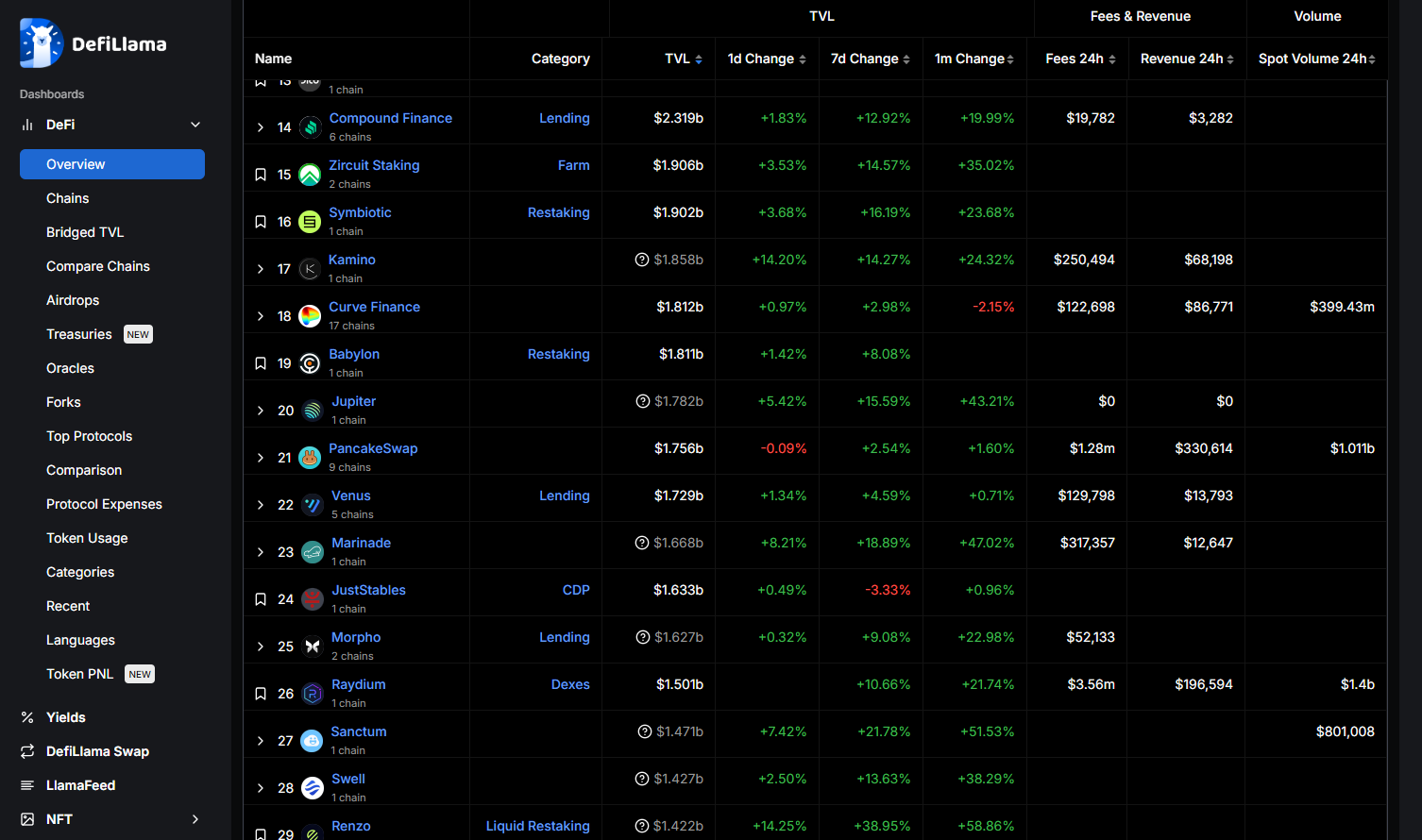The height and width of the screenshot is (840, 1422).
Task: Click the Raydium protocol logo
Action: pos(313,694)
